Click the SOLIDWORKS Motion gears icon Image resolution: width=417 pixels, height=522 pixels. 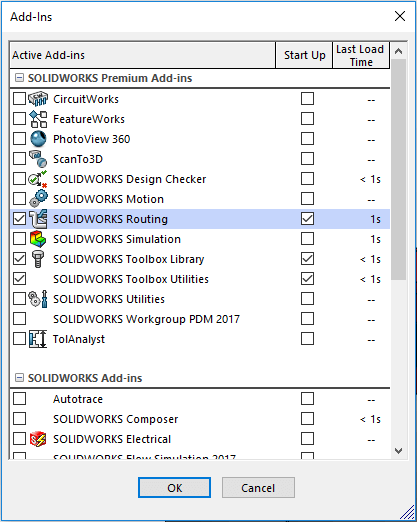pyautogui.click(x=38, y=199)
